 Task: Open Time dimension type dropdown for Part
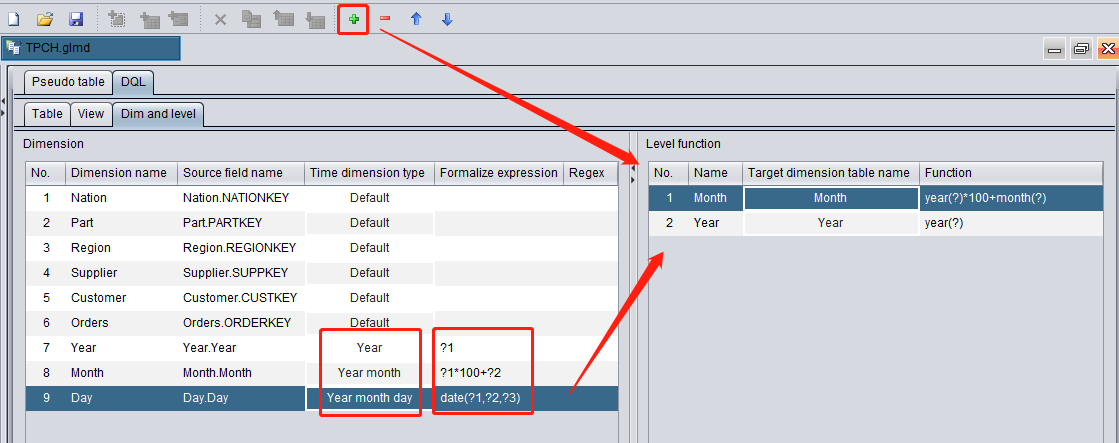coord(370,223)
